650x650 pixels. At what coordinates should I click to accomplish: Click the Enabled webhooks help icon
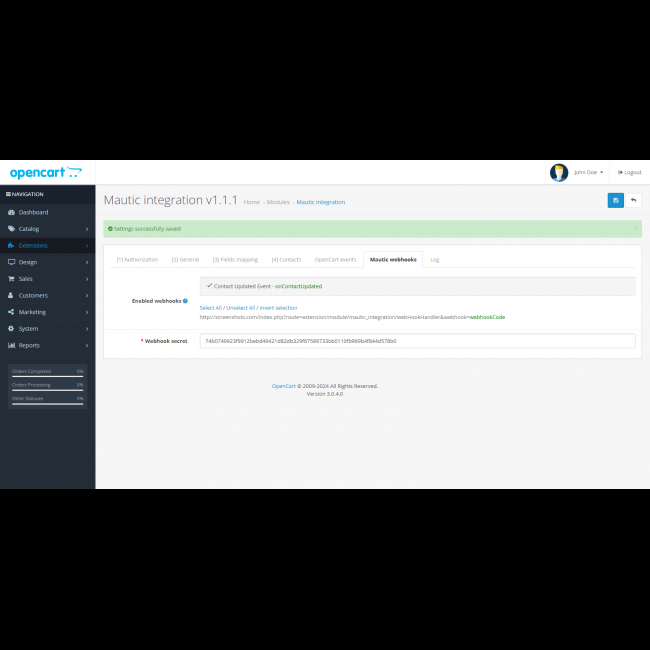pos(185,300)
